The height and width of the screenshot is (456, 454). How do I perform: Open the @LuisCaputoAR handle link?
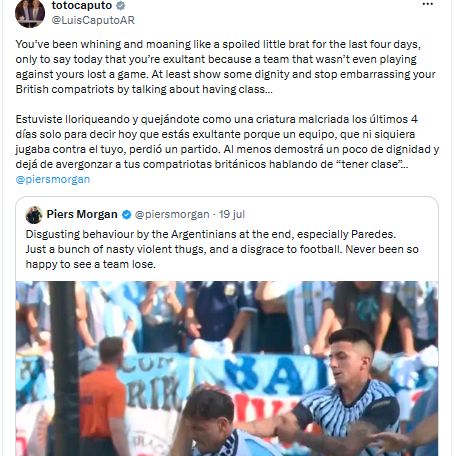pyautogui.click(x=93, y=20)
